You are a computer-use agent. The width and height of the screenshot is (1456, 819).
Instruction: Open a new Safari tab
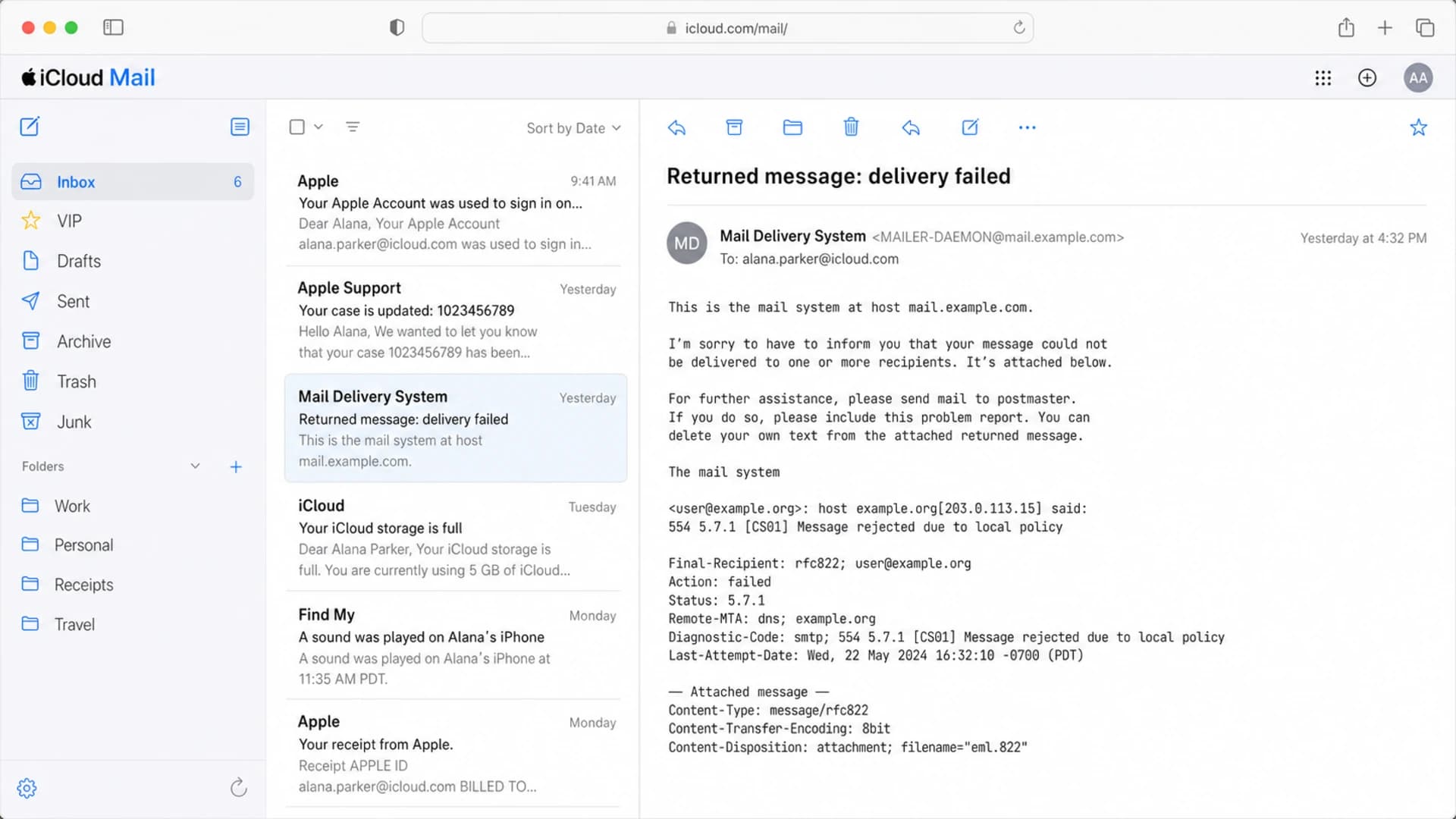[1385, 28]
